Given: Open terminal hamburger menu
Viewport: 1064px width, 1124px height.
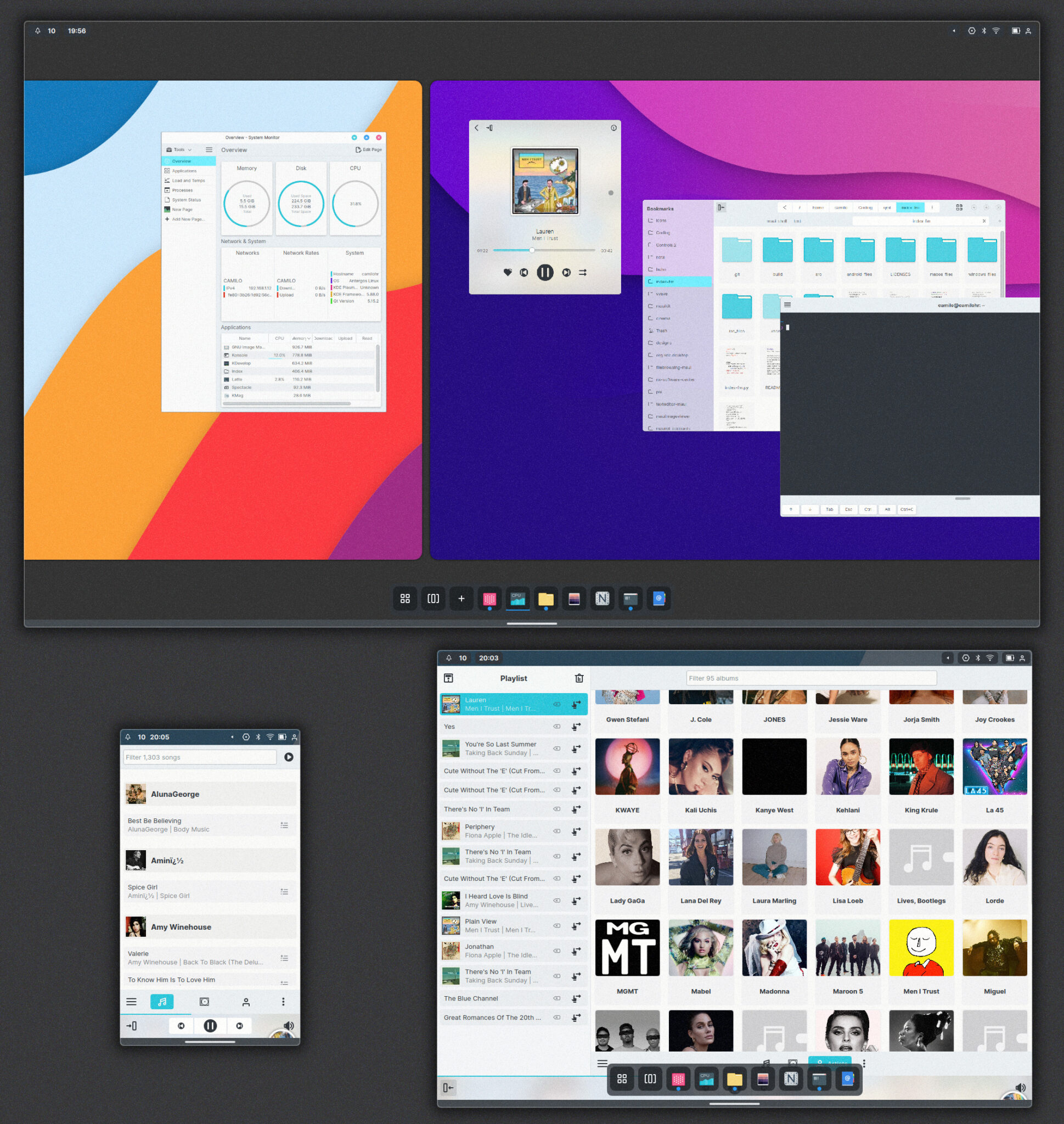Looking at the screenshot, I should click(x=787, y=305).
